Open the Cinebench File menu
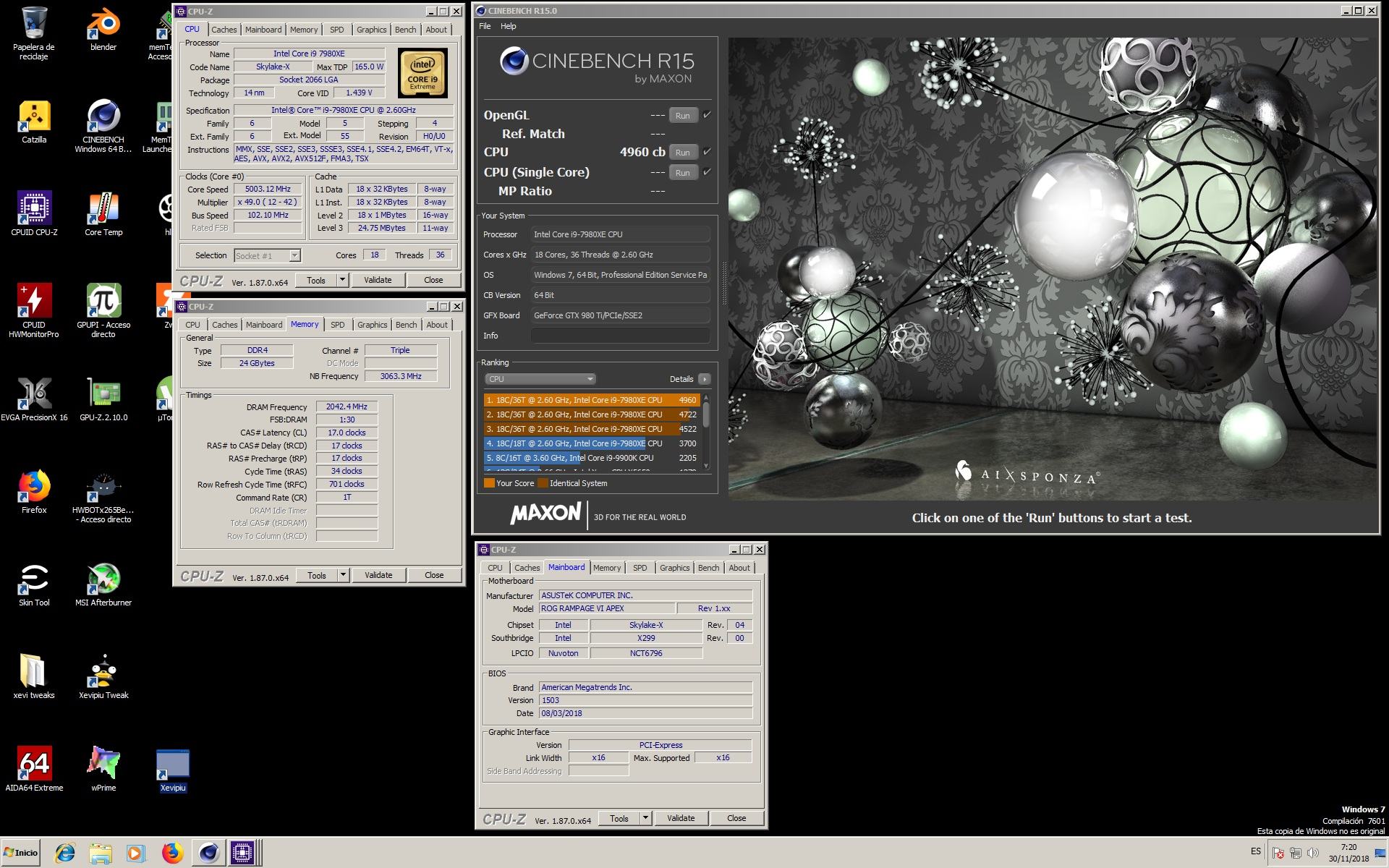Image resolution: width=1389 pixels, height=868 pixels. click(x=485, y=26)
